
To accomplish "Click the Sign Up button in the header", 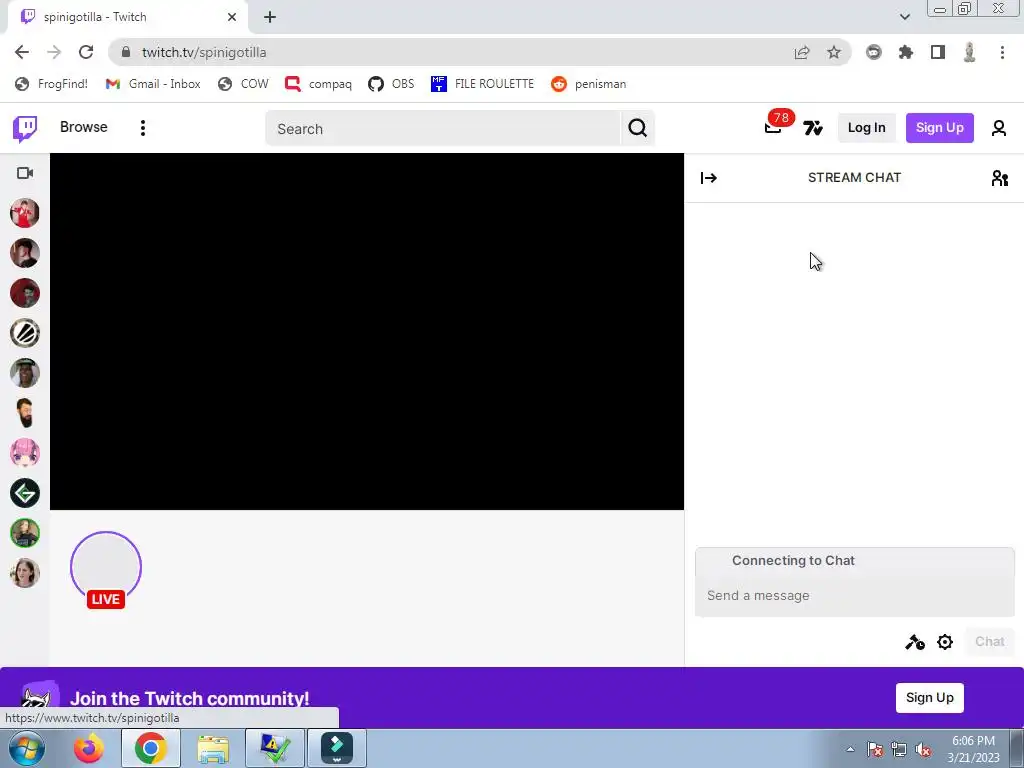I will coord(939,128).
